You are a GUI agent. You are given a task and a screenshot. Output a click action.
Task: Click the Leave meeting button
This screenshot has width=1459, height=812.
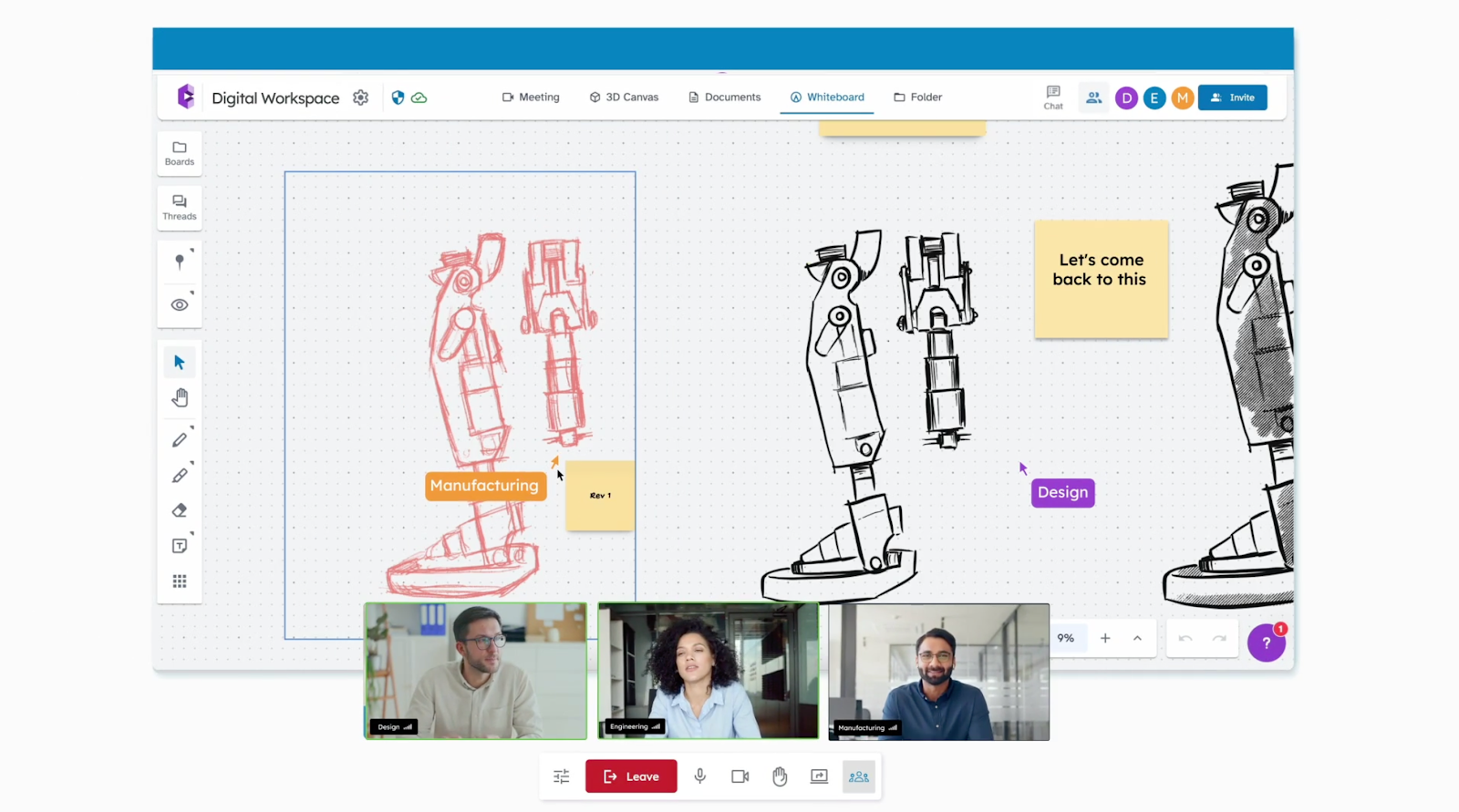pyautogui.click(x=631, y=776)
